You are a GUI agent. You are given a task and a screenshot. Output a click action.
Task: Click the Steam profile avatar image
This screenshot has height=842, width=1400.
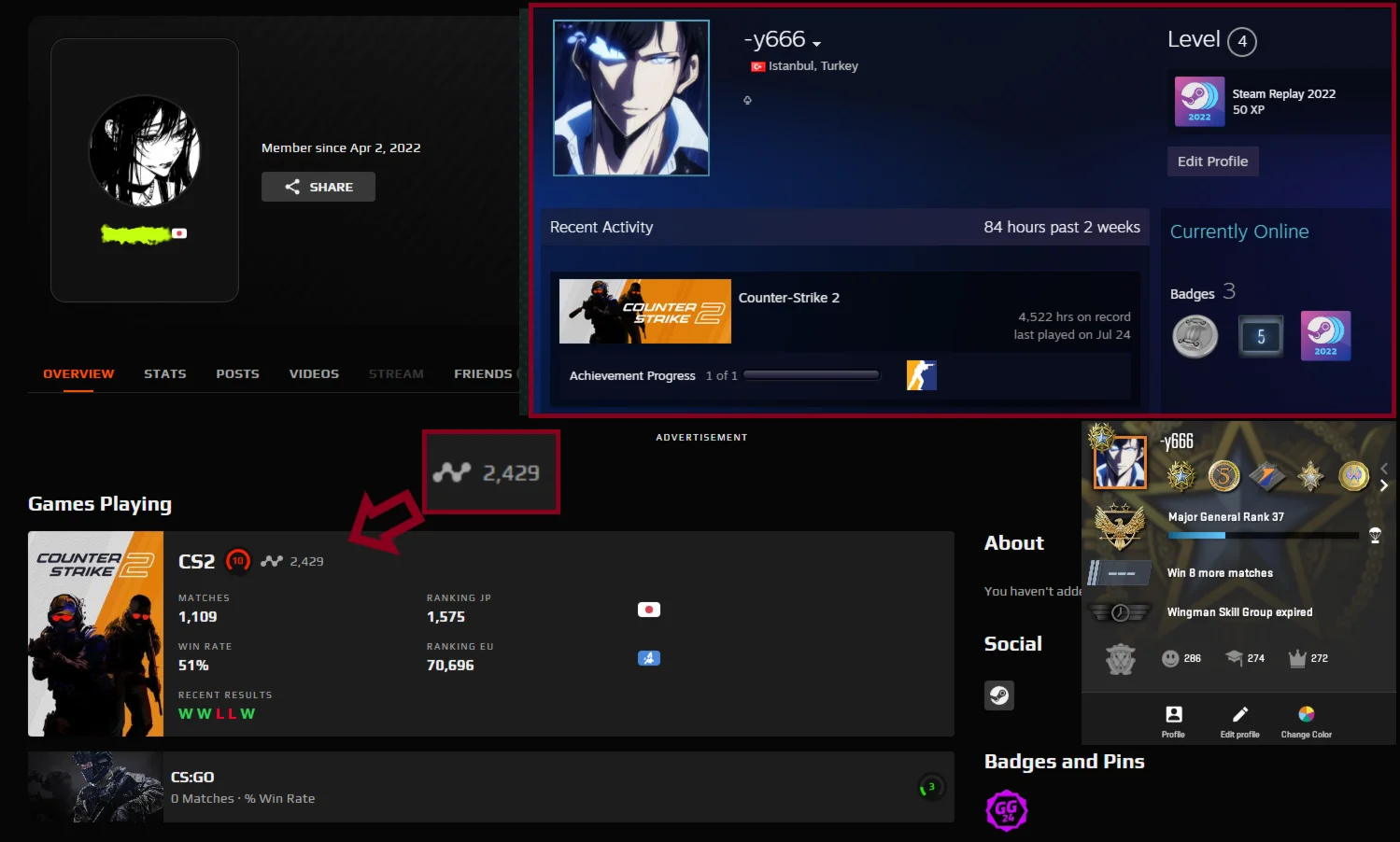pyautogui.click(x=631, y=98)
